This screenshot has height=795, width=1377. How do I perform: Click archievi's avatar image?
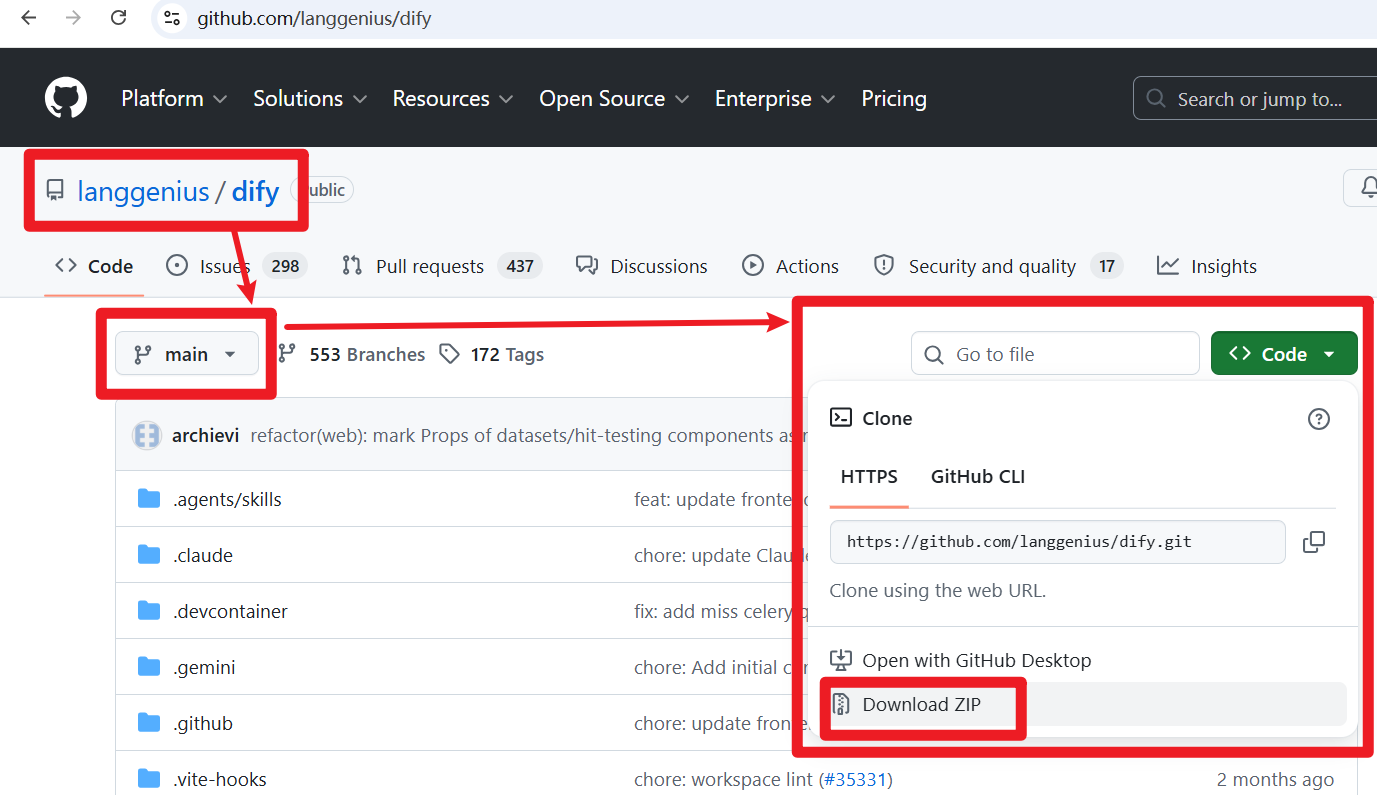(147, 435)
